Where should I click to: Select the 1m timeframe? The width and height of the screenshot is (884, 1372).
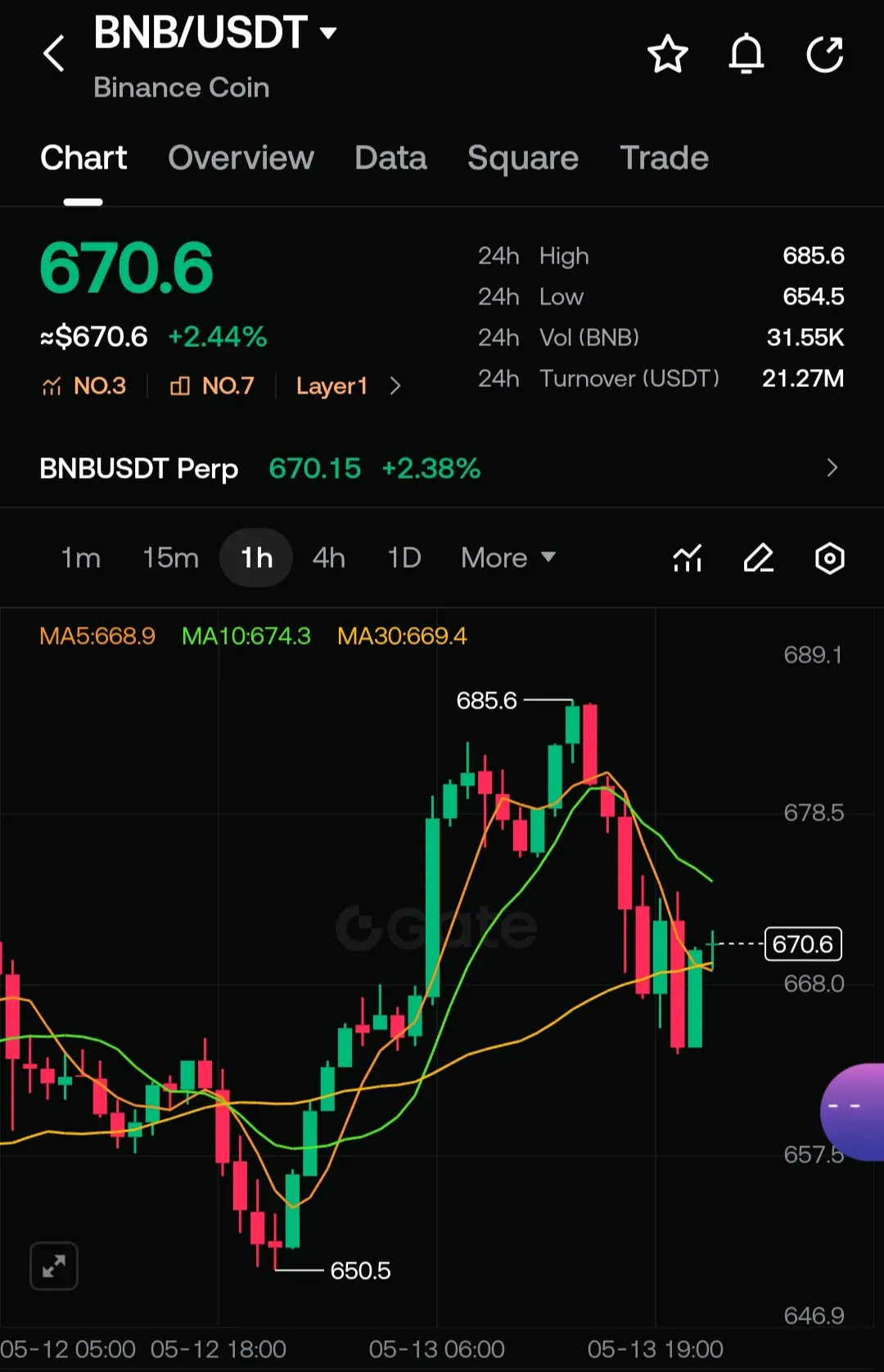[81, 558]
